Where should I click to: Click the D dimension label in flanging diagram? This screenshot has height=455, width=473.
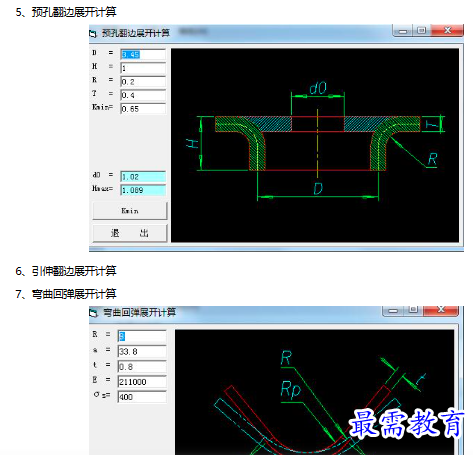click(x=318, y=188)
